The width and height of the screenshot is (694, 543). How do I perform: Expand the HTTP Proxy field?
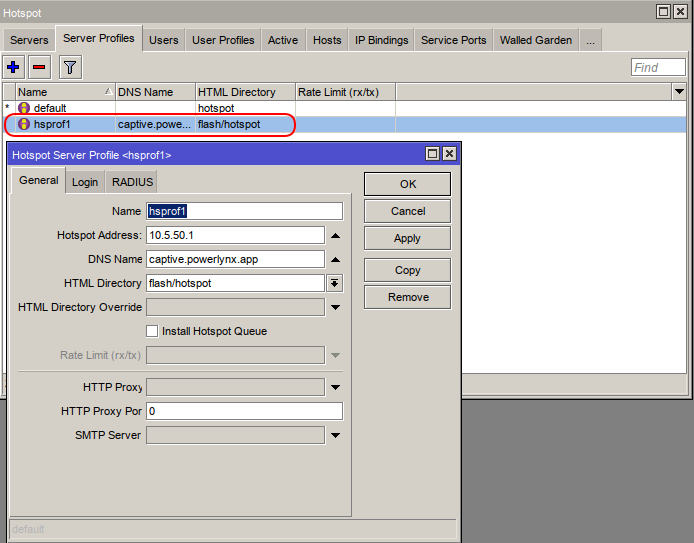(x=335, y=387)
